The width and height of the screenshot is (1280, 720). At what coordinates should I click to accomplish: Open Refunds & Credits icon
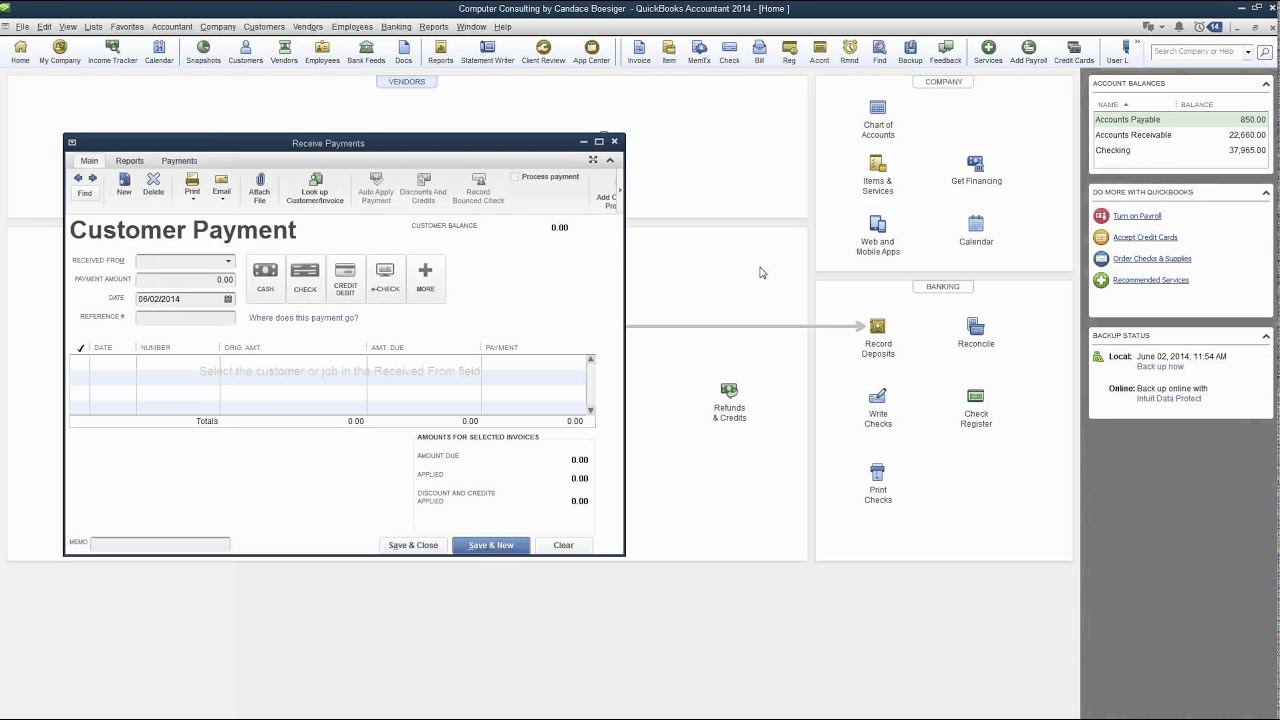pos(729,402)
